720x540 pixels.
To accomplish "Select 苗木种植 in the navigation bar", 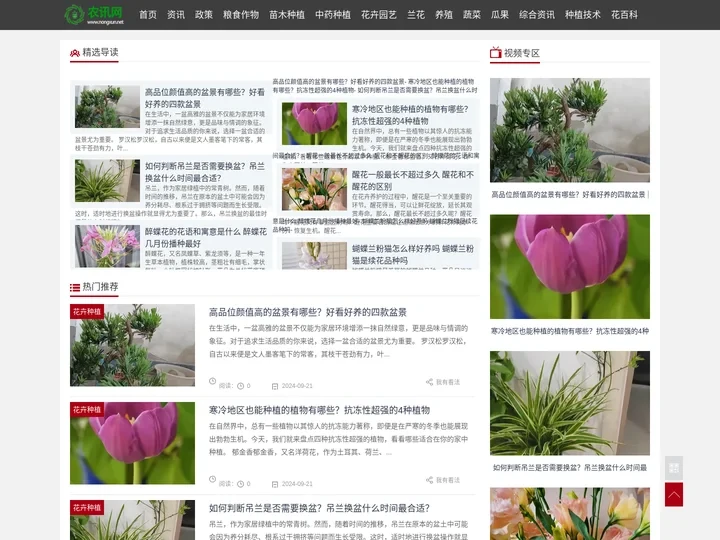I will click(x=287, y=15).
